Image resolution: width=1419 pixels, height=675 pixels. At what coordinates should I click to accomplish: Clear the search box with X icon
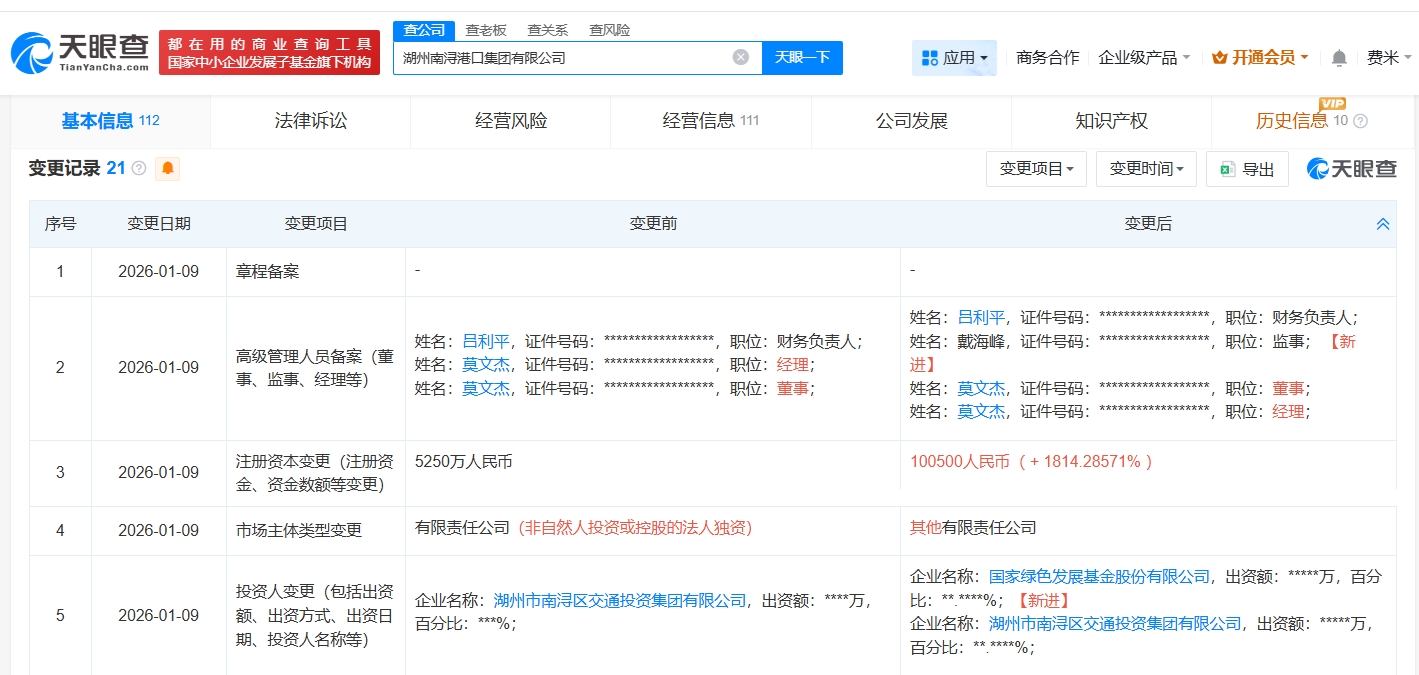coord(741,57)
